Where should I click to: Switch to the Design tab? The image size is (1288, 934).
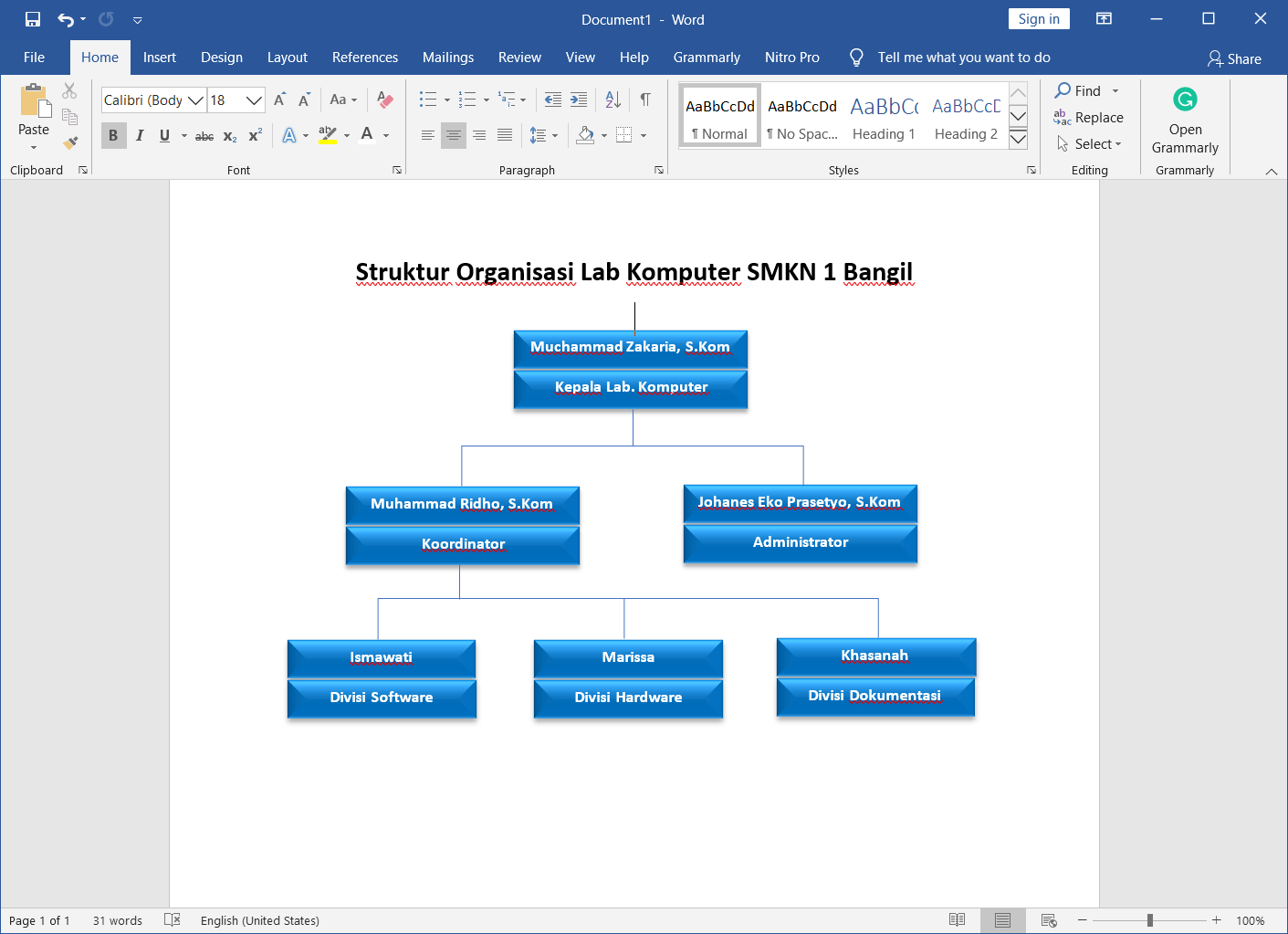click(222, 58)
